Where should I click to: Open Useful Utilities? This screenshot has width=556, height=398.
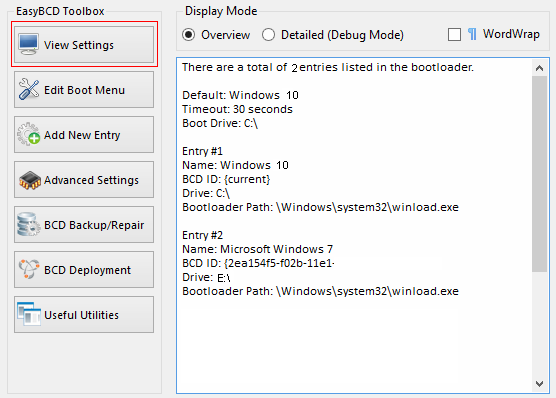[84, 315]
